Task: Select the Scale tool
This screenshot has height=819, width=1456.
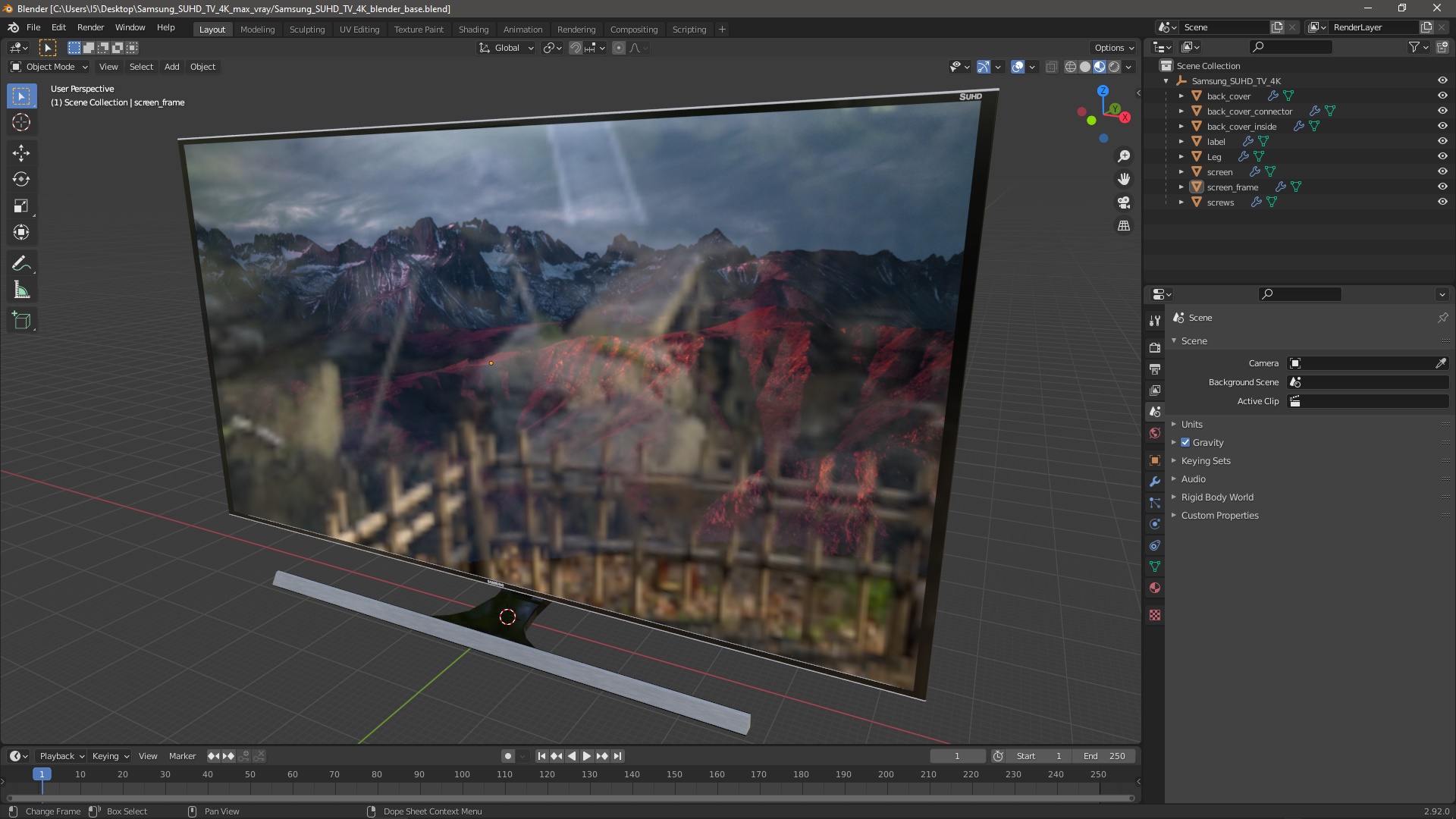Action: tap(21, 206)
